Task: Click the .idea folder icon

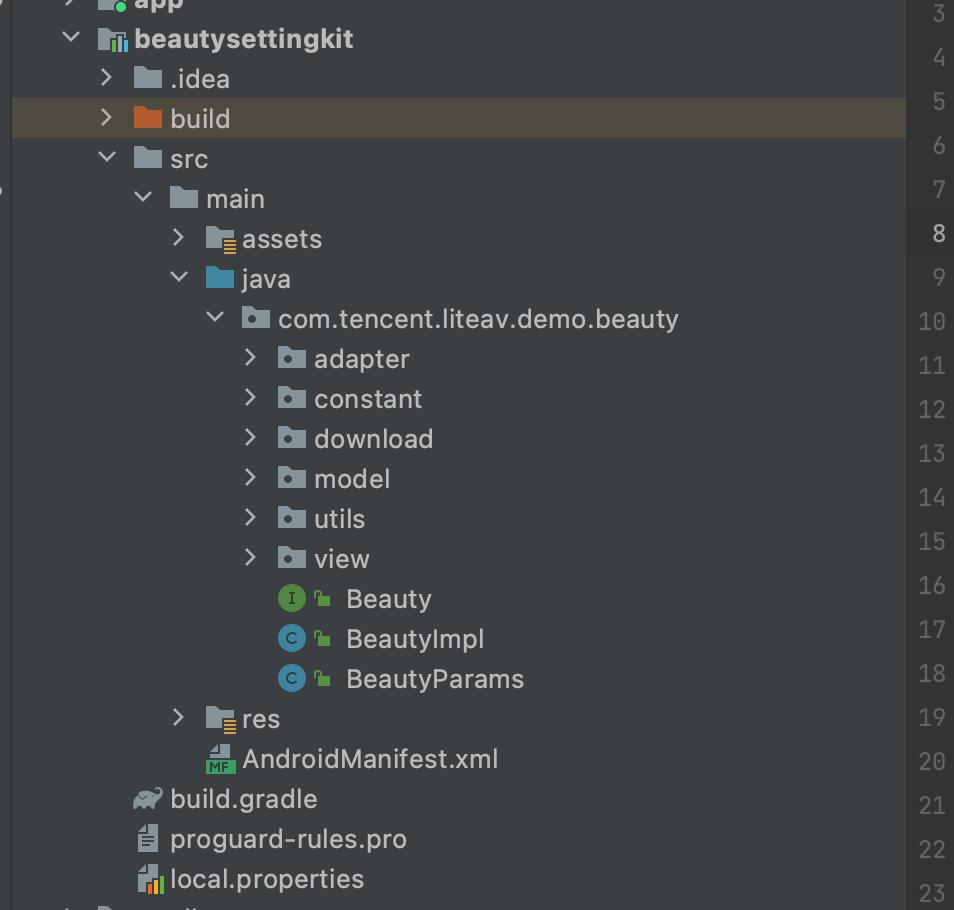Action: click(148, 77)
